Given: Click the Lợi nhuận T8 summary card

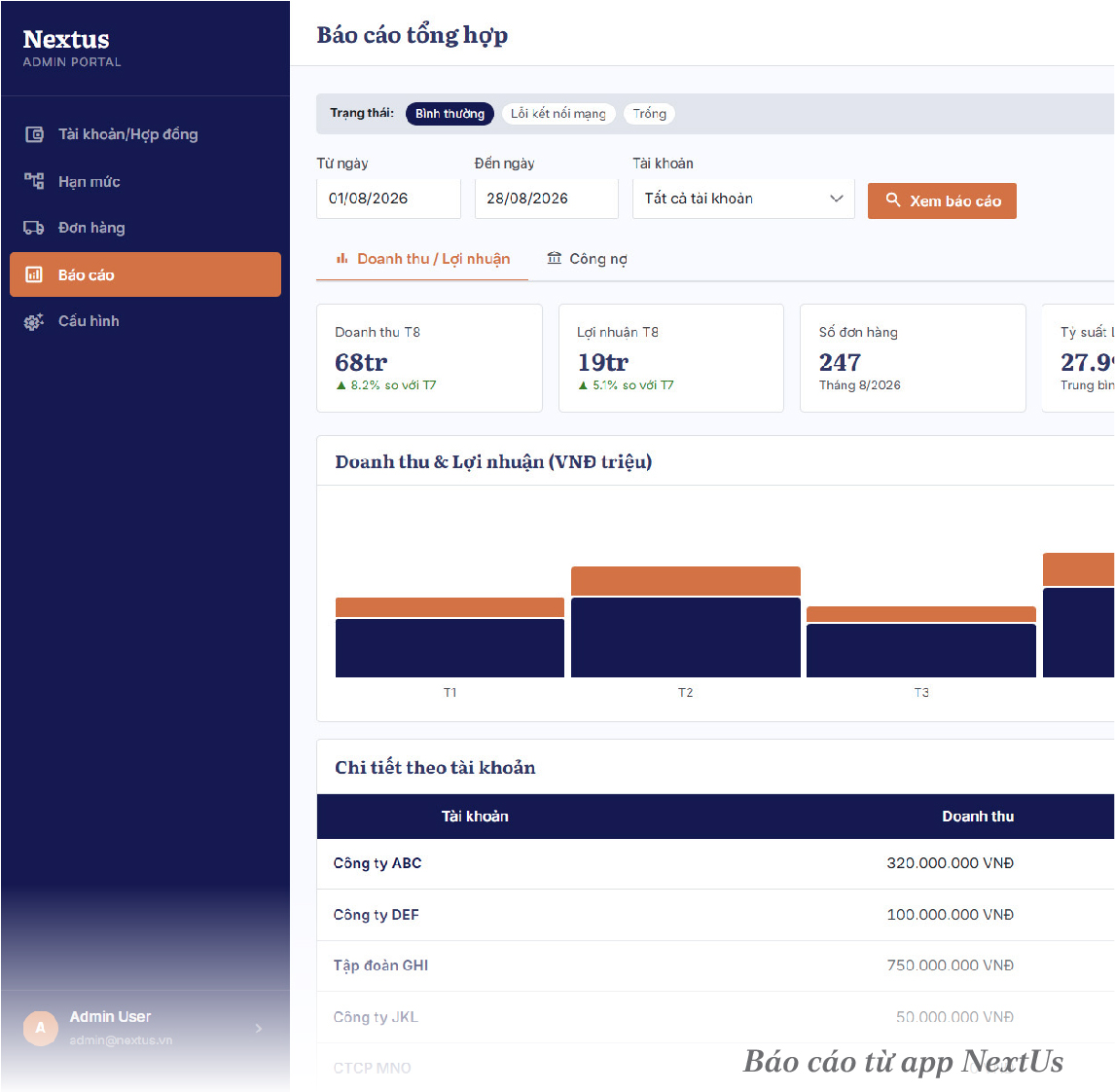Looking at the screenshot, I should click(671, 358).
